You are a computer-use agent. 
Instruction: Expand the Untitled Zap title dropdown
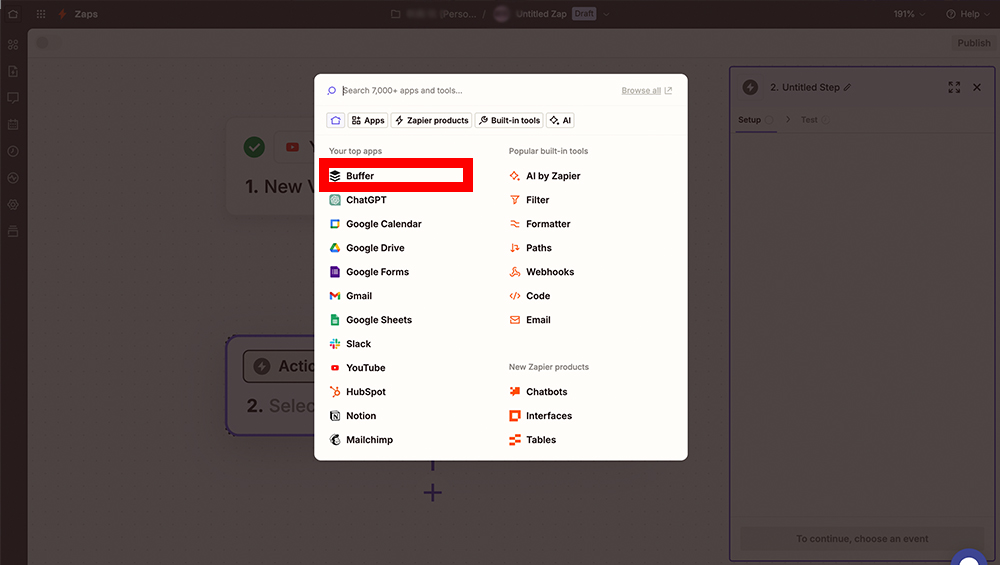(606, 14)
